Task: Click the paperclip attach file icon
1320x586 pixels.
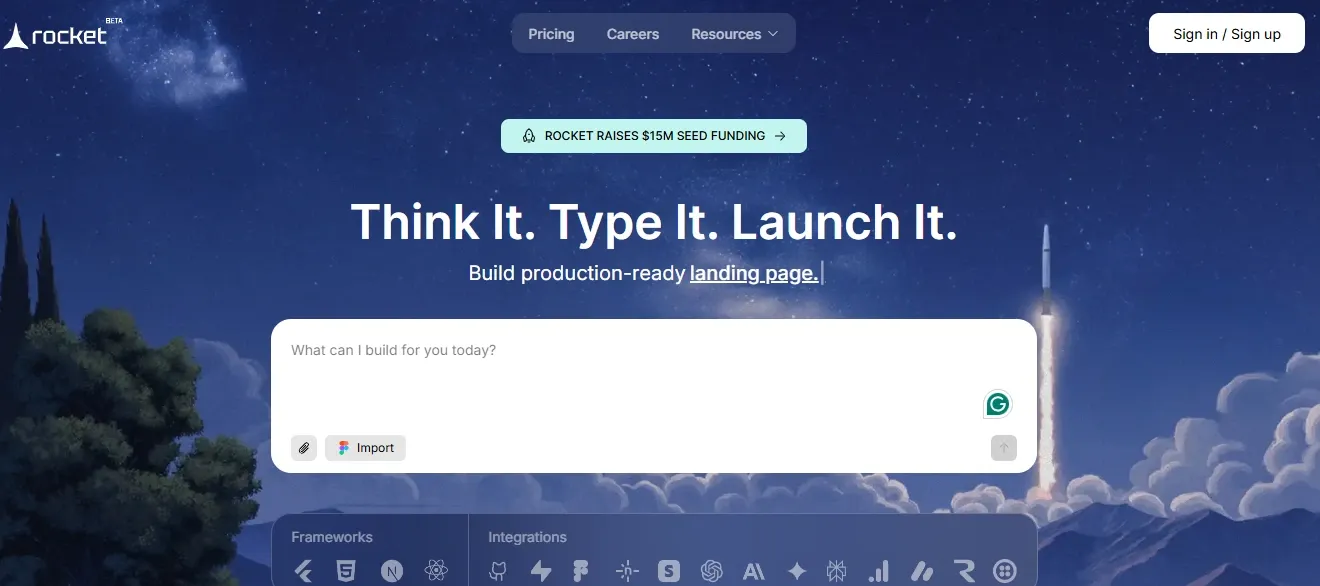Action: click(304, 448)
